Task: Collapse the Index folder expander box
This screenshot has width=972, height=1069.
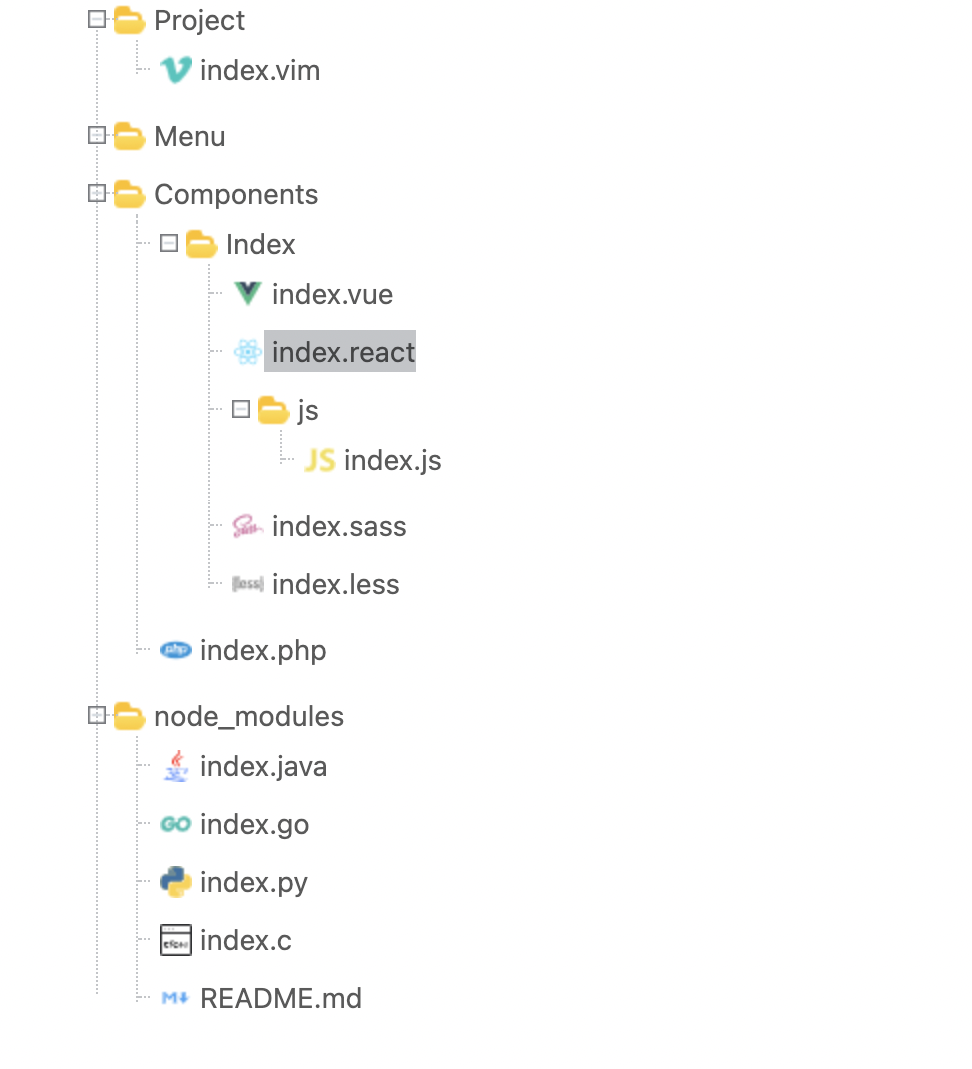Action: pos(169,243)
